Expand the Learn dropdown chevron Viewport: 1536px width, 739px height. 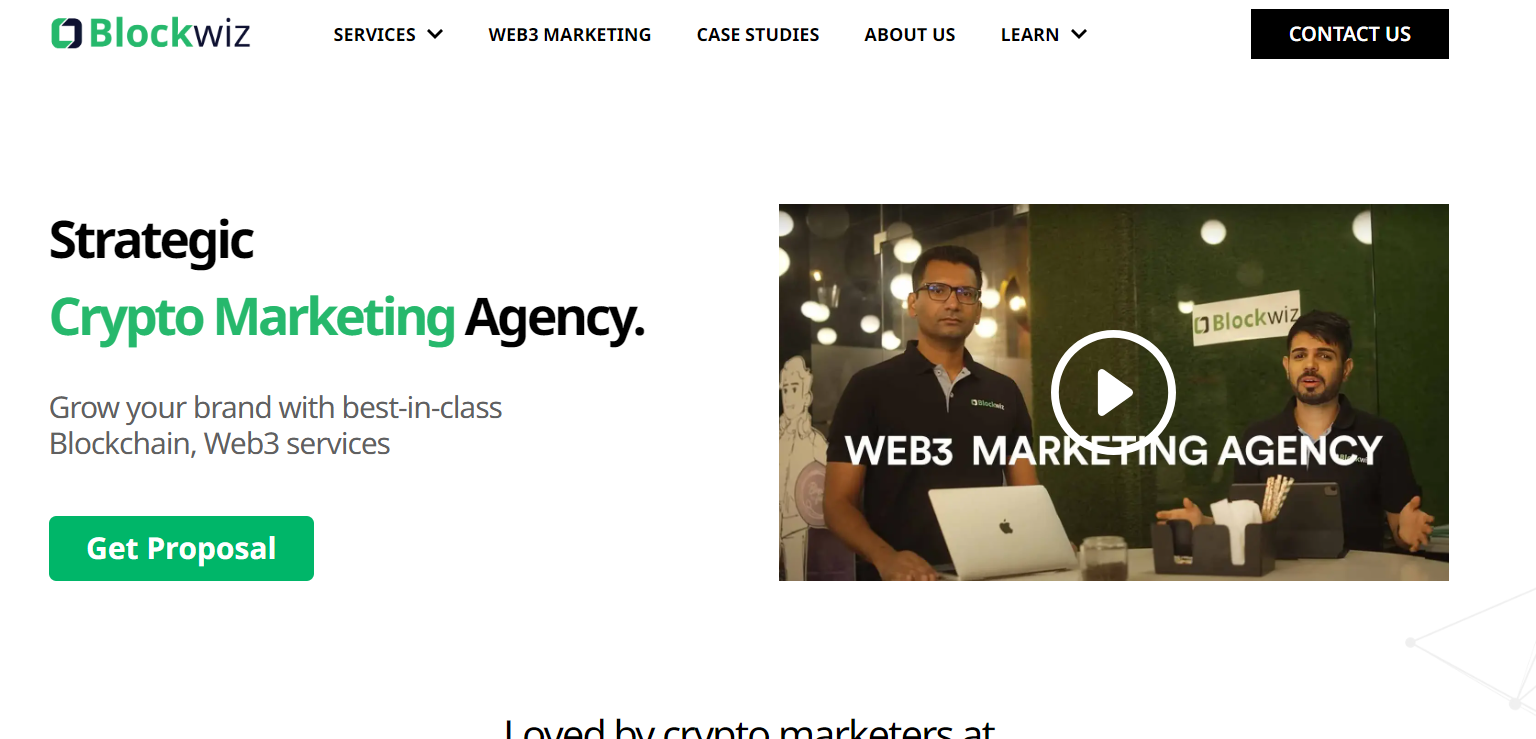(x=1078, y=34)
